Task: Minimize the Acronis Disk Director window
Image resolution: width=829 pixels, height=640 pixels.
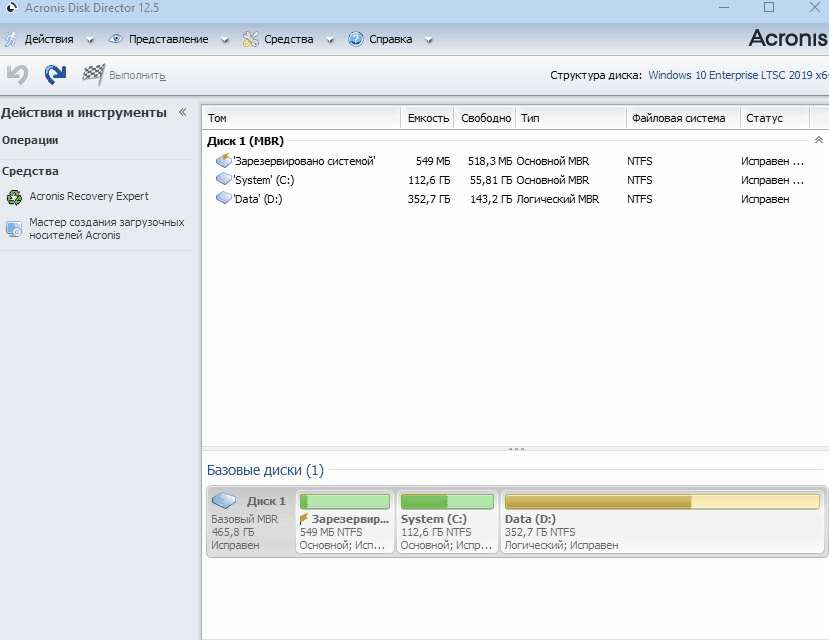Action: point(724,7)
